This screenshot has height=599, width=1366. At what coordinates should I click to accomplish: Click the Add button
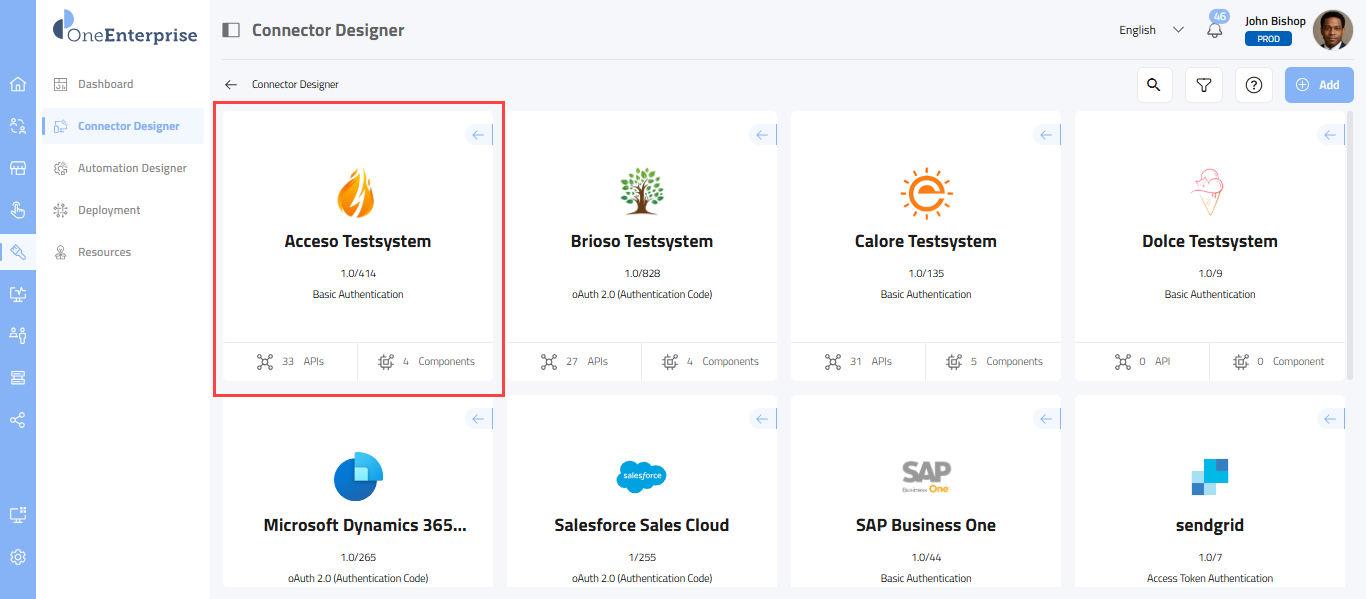[x=1318, y=85]
